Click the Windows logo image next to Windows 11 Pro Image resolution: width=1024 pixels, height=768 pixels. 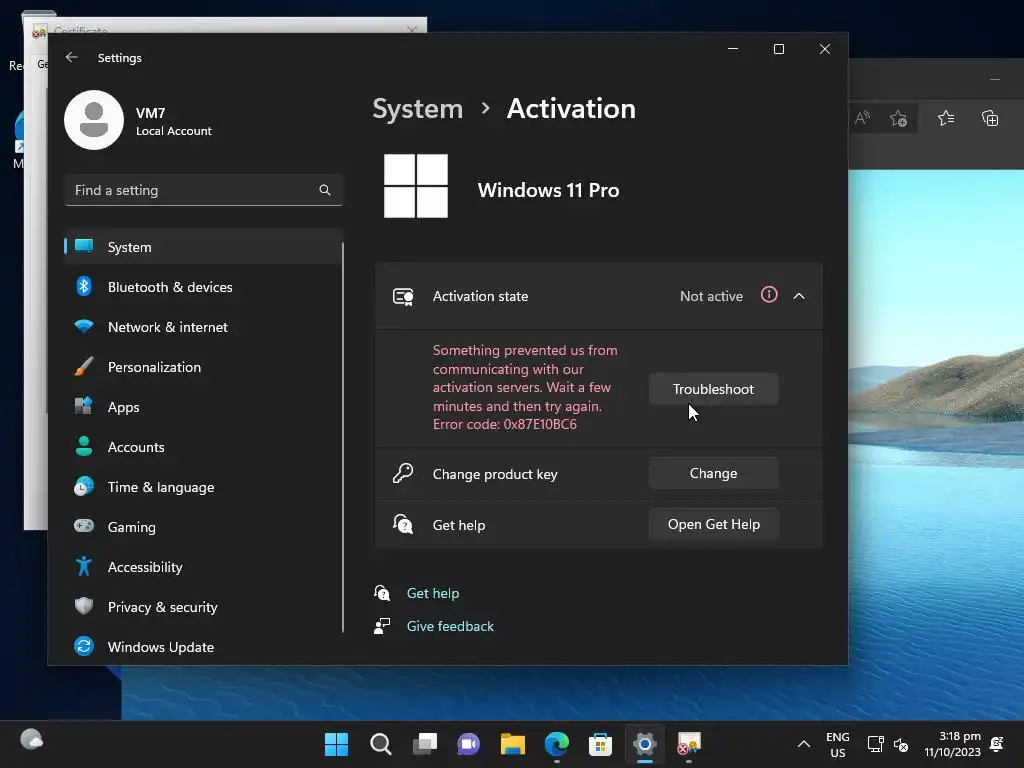[416, 186]
